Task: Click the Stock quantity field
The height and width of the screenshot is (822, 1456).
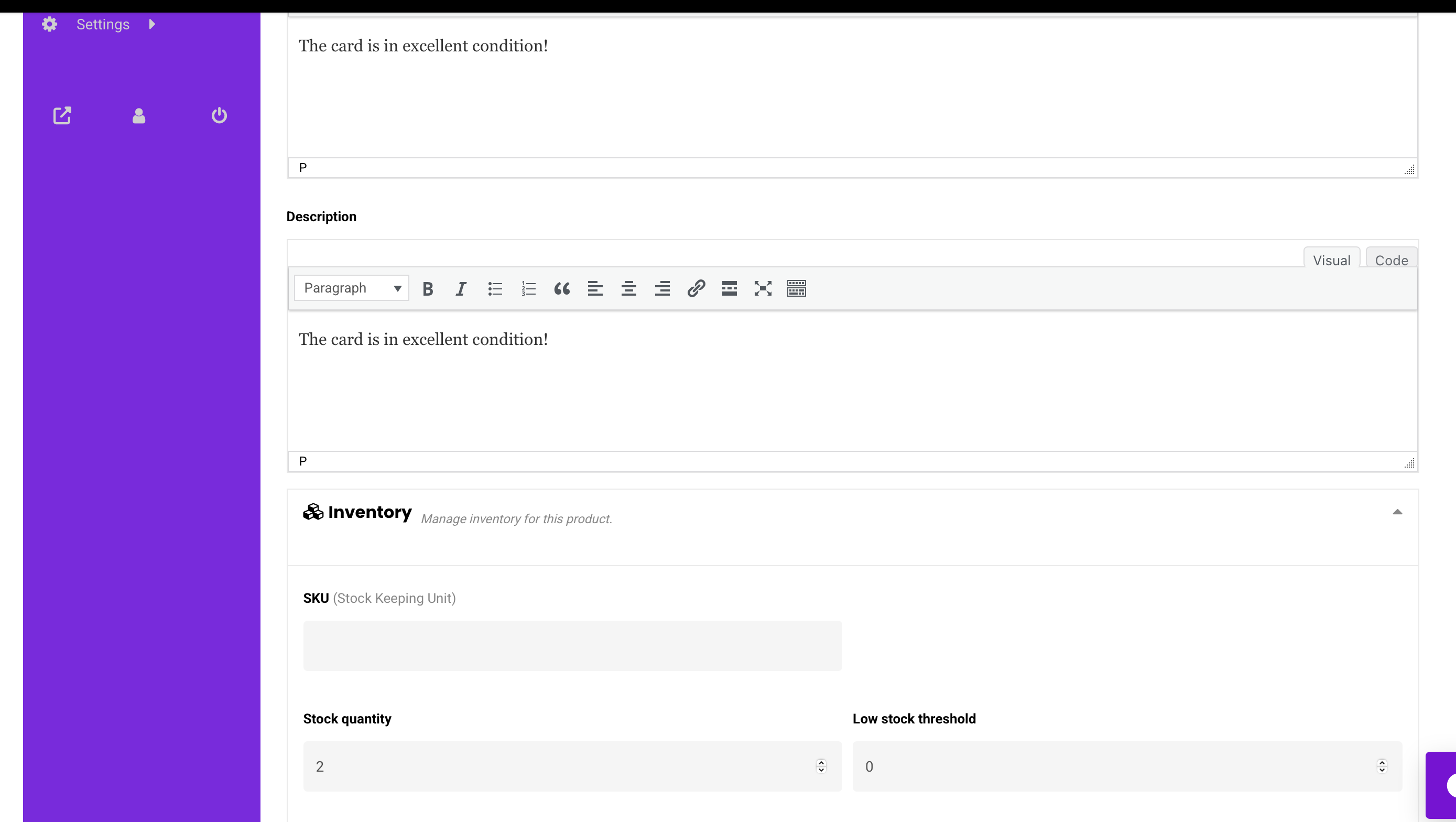Action: (572, 766)
